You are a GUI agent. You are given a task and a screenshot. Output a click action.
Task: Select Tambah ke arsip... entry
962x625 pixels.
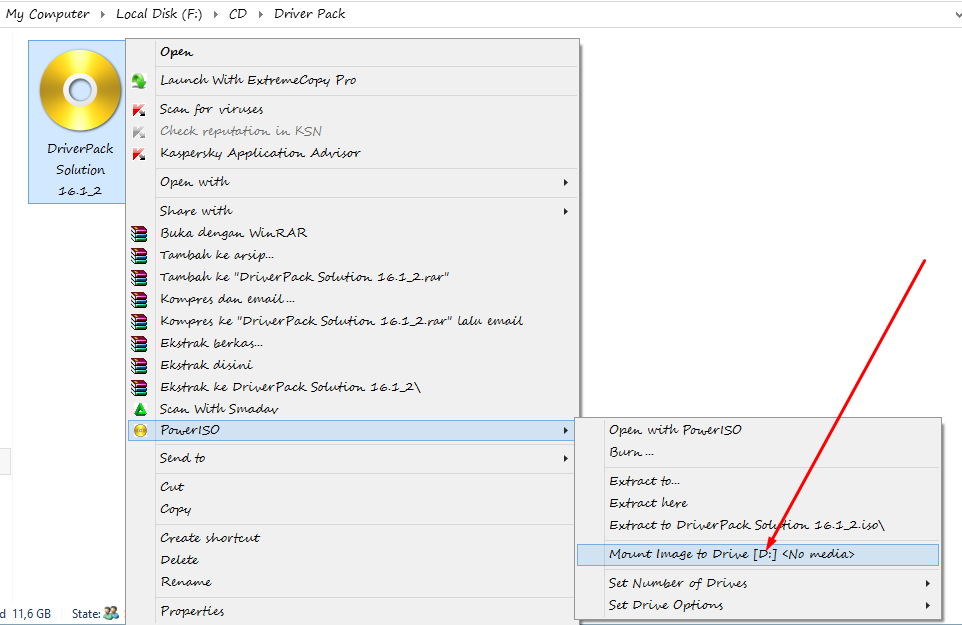(x=353, y=255)
